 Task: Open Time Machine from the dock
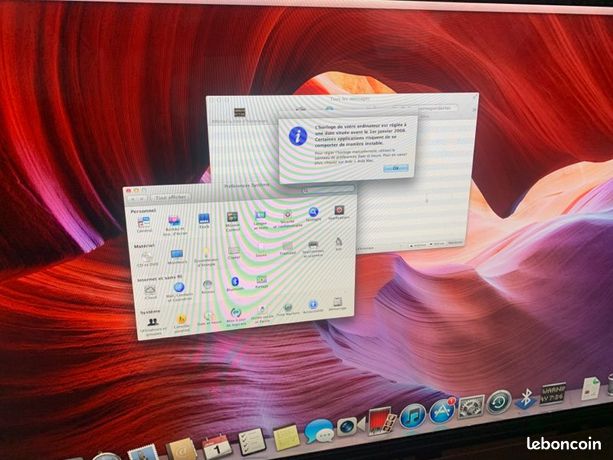coord(499,401)
